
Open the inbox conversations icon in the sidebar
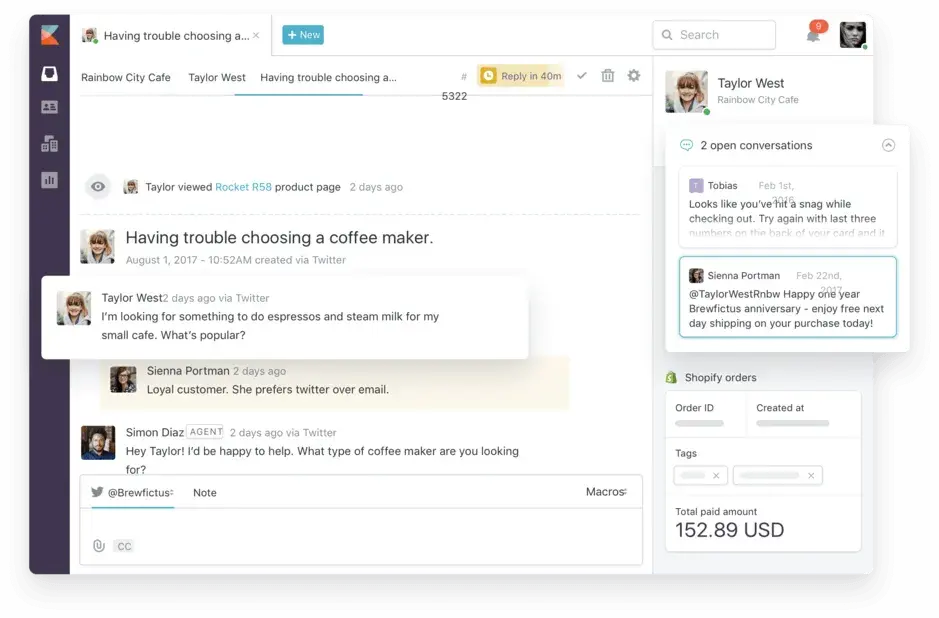pyautogui.click(x=49, y=73)
